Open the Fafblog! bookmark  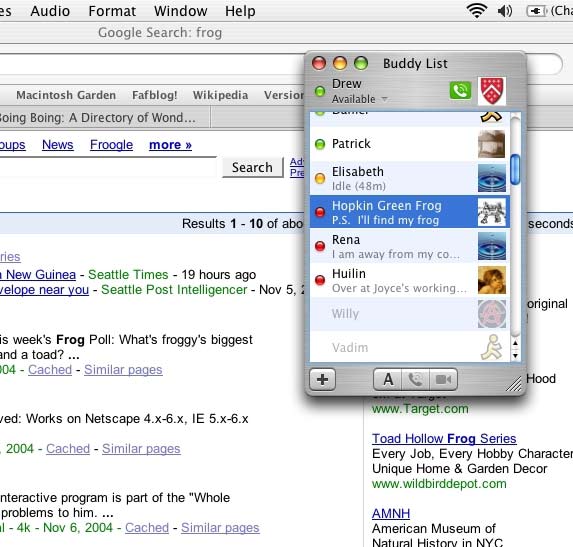155,95
